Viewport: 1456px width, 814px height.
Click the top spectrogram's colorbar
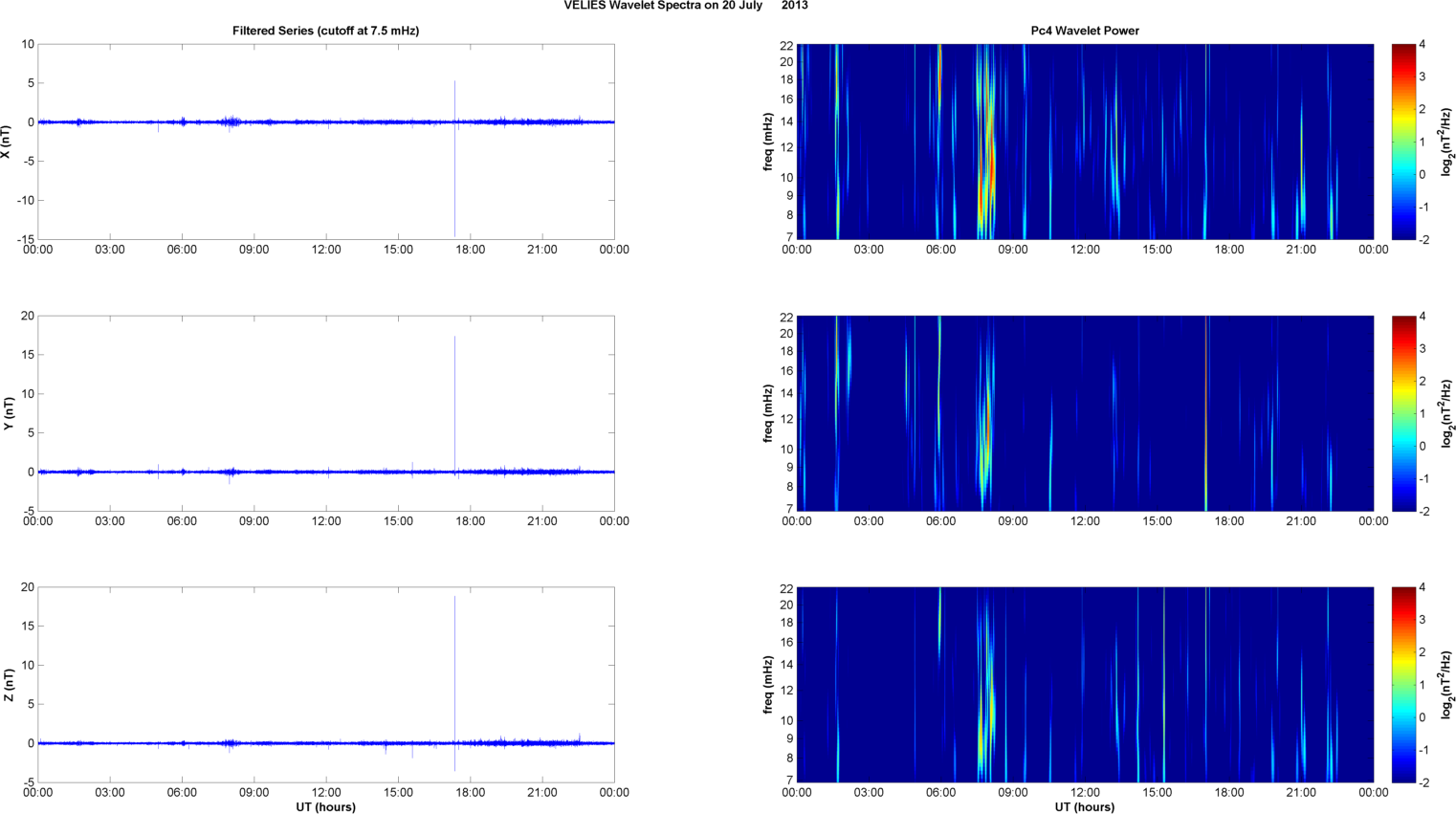point(1402,142)
